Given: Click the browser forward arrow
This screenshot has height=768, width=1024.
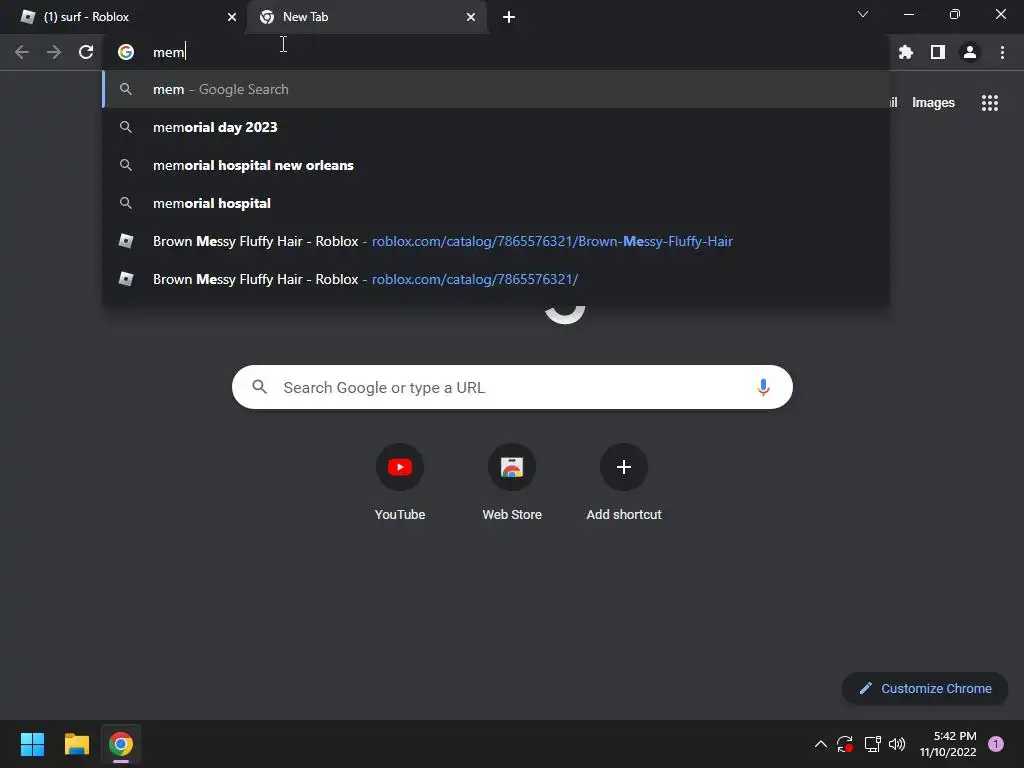Looking at the screenshot, I should click(x=54, y=52).
